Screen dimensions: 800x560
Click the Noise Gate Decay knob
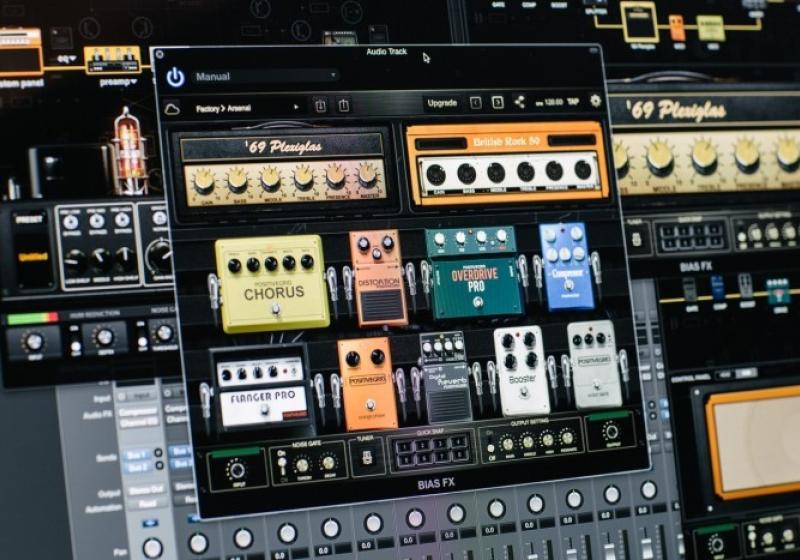[x=328, y=463]
